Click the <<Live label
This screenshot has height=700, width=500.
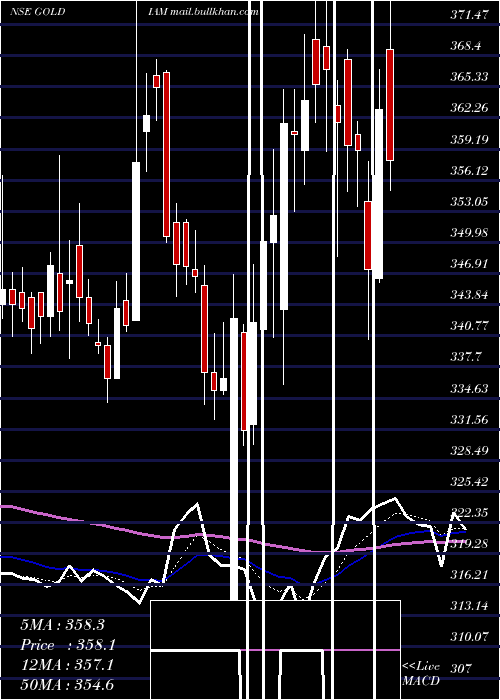click(x=421, y=666)
